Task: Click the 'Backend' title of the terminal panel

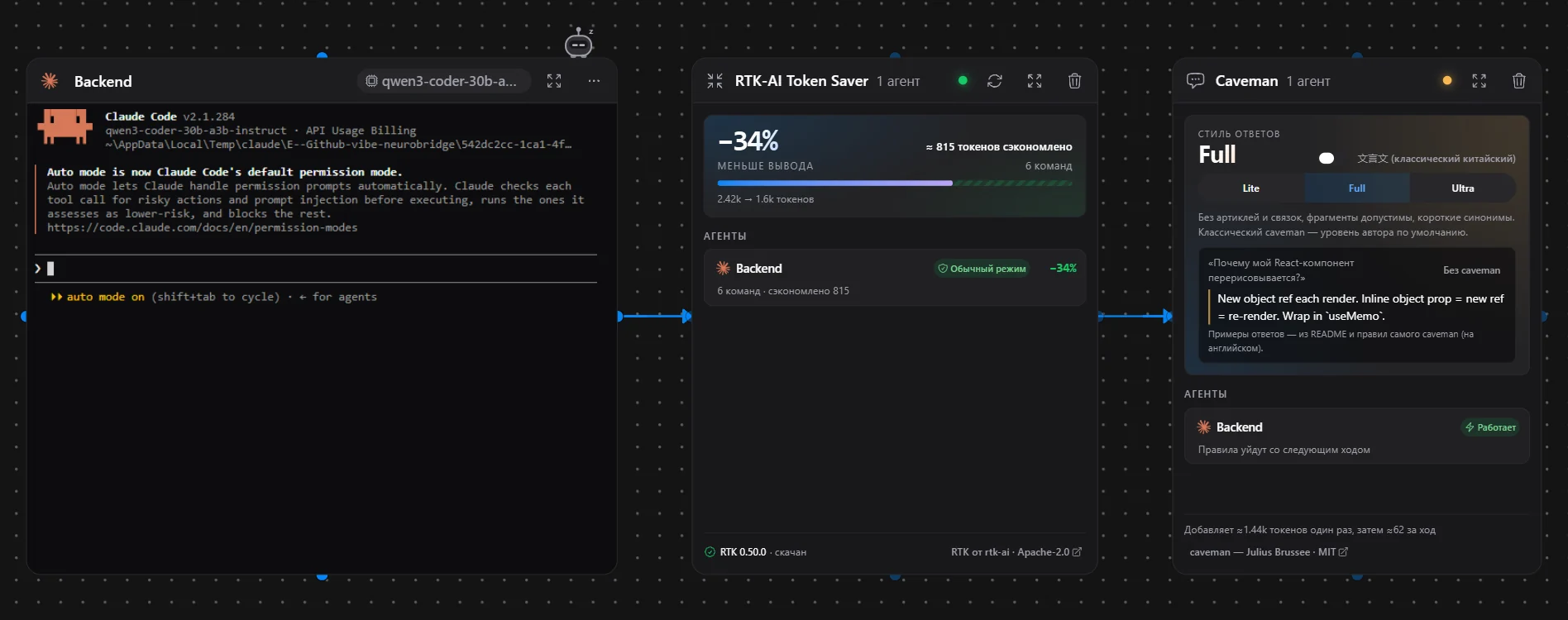Action: [x=103, y=81]
